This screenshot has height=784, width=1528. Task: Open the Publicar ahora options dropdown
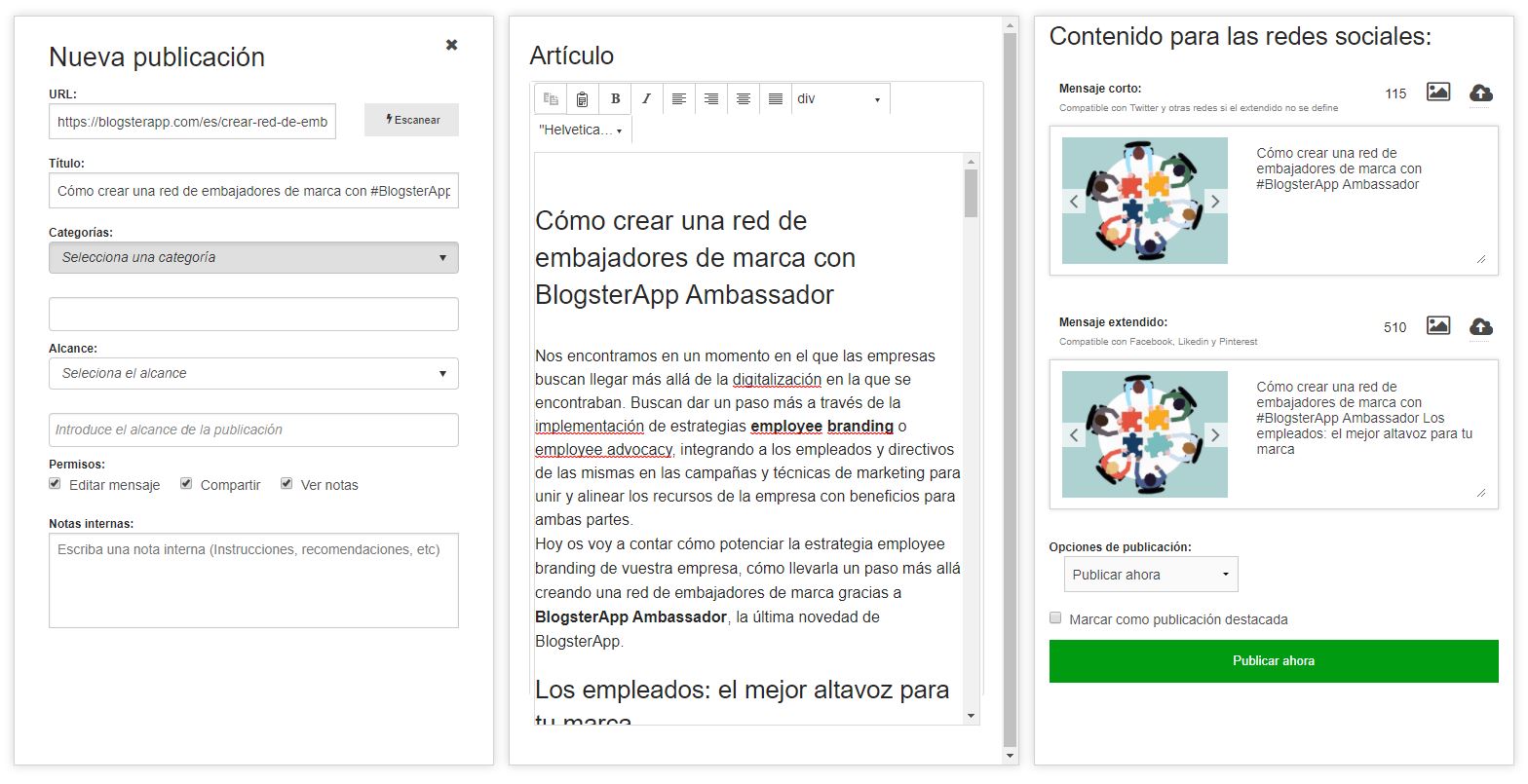[x=1151, y=575]
